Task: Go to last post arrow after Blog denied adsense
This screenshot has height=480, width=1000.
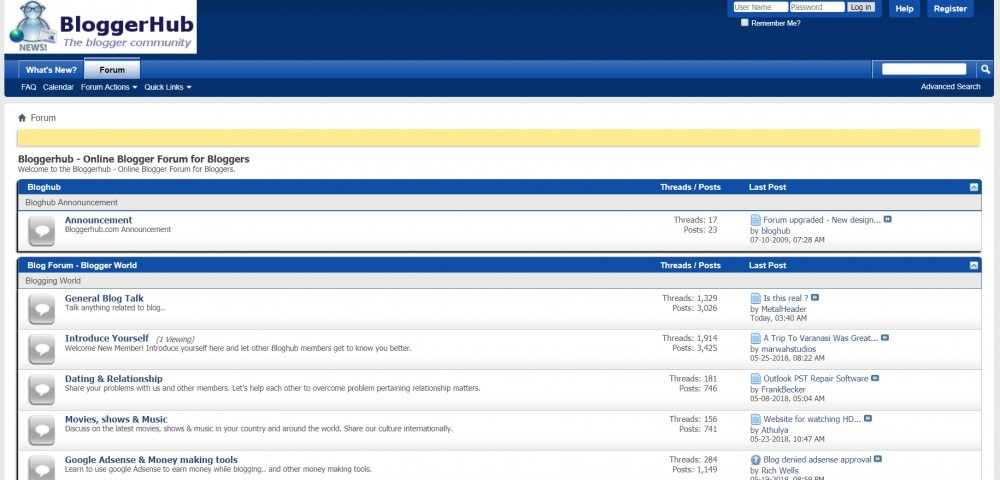Action: pos(878,459)
